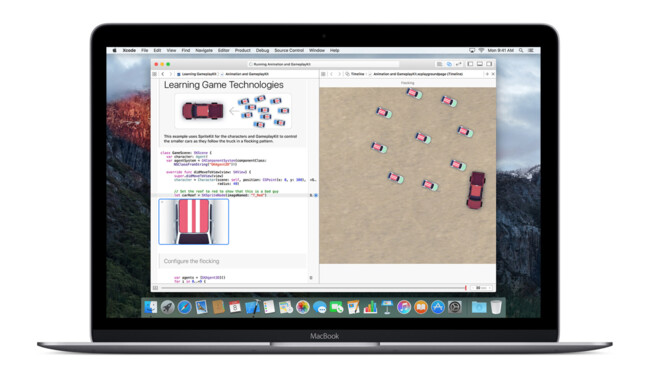660x390 pixels.
Task: Open Numbers chart icon in the Dock
Action: 370,308
